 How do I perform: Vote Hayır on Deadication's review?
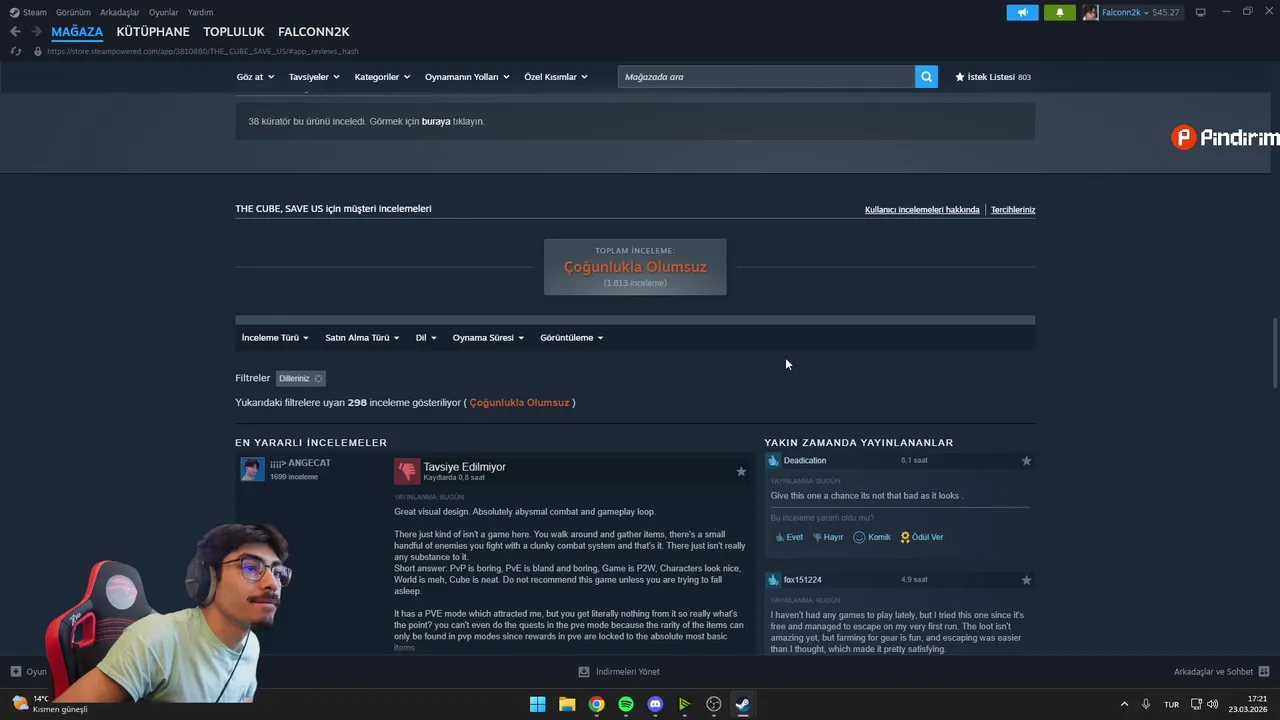point(828,537)
